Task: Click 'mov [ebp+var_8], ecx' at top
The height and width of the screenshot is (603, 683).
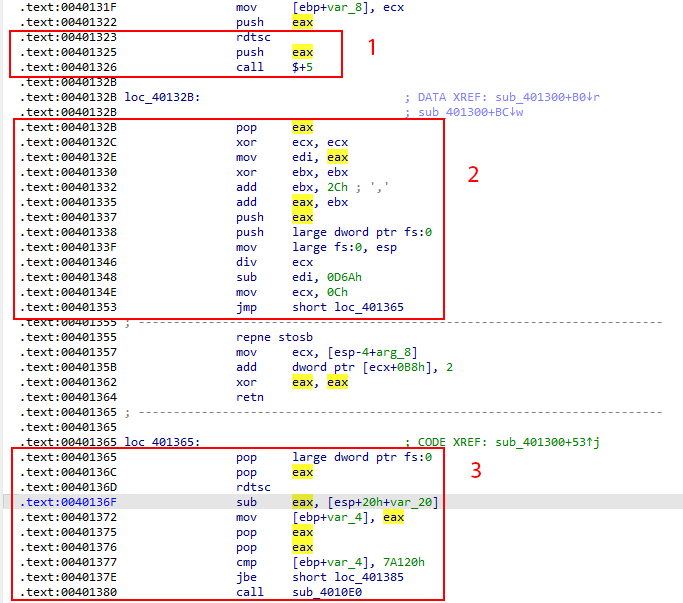Action: [320, 7]
